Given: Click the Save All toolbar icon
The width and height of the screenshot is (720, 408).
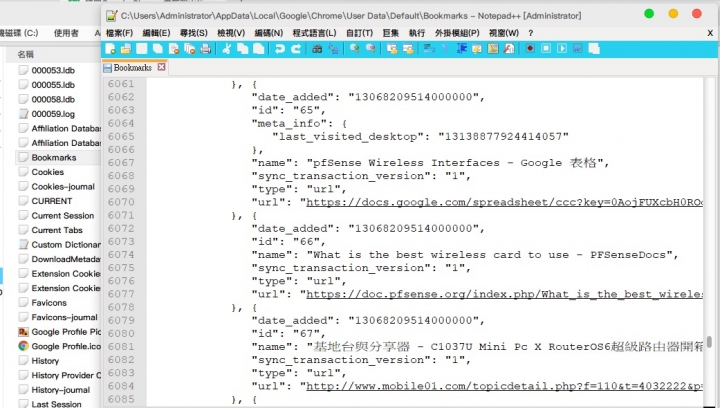Looking at the screenshot, I should point(158,49).
